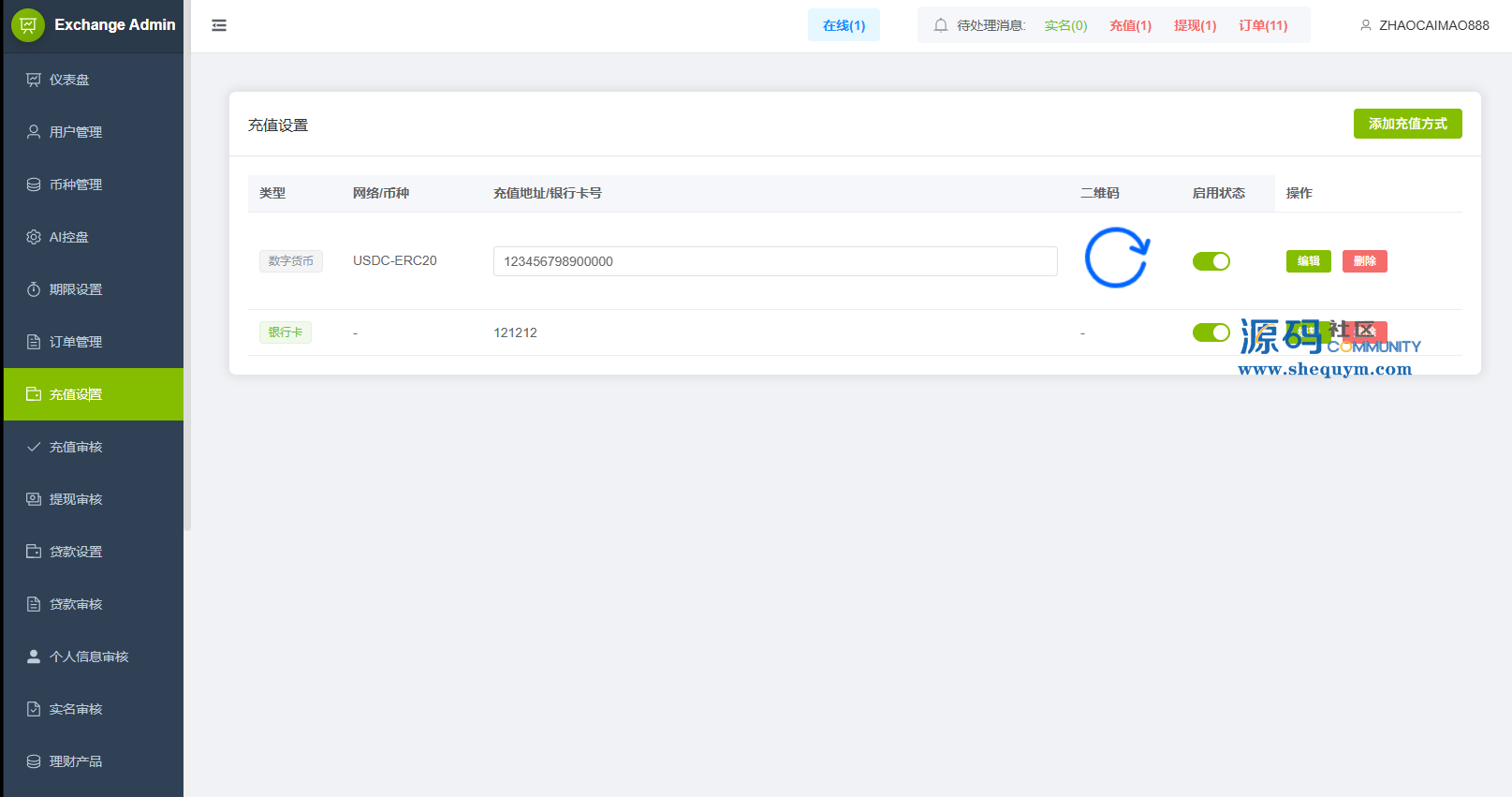Screen dimensions: 1512x797
Task: Click the 期限设置 timer icon
Action: 34,289
